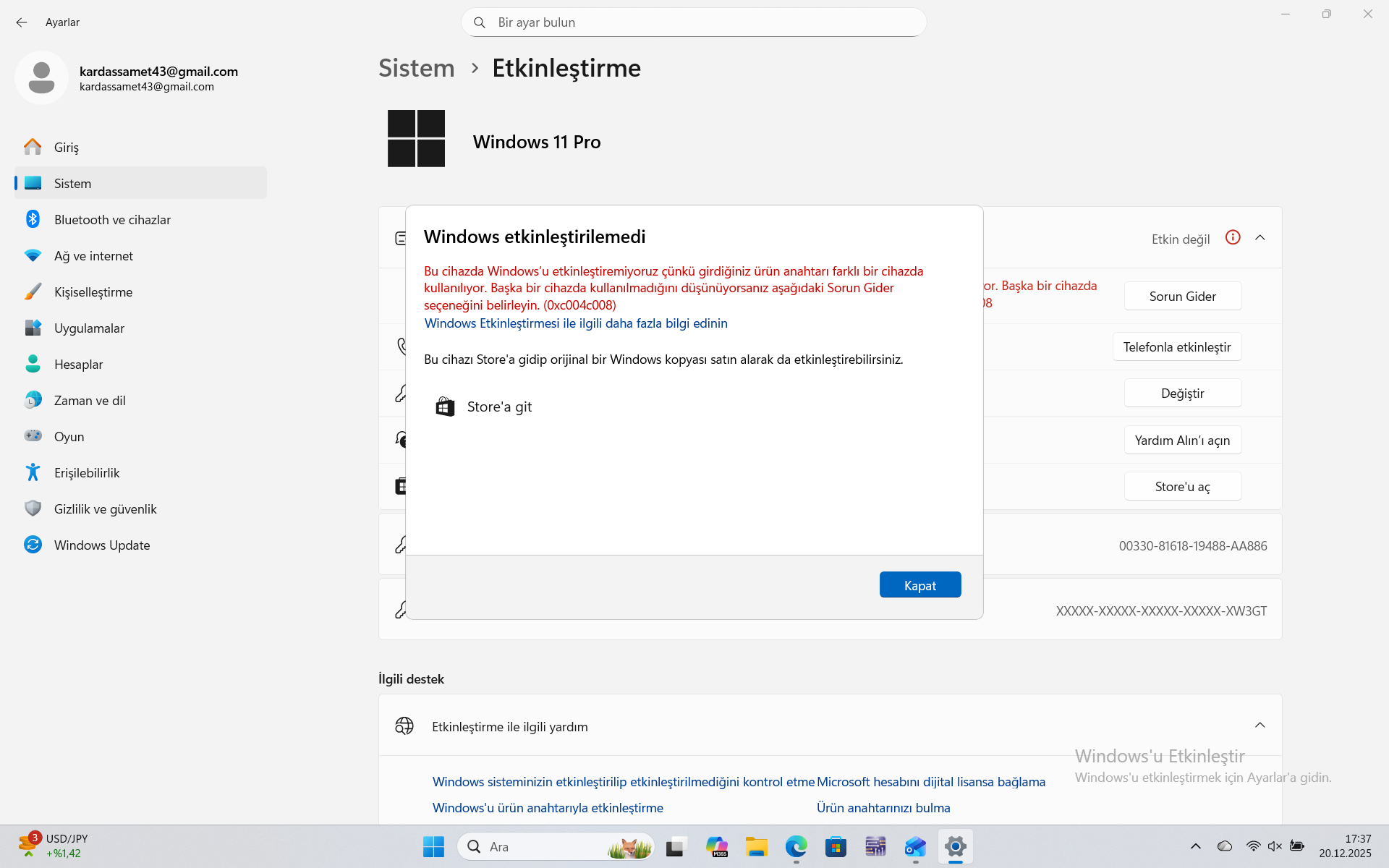Click the red info icon beside Etkin değil
This screenshot has width=1389, height=868.
coord(1233,237)
